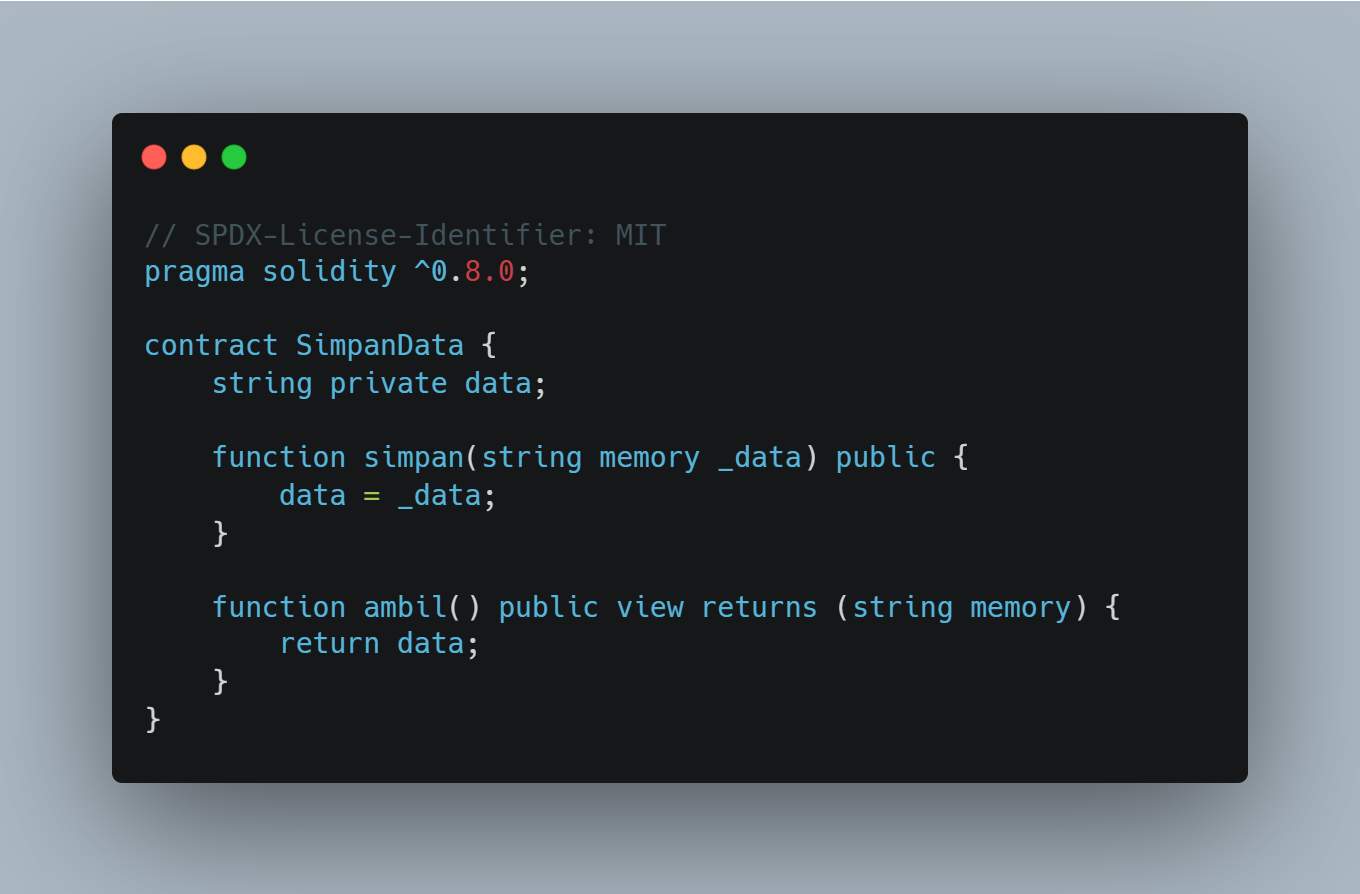1360x894 pixels.
Task: Click the opening brace after SimpanData
Action: 489,346
